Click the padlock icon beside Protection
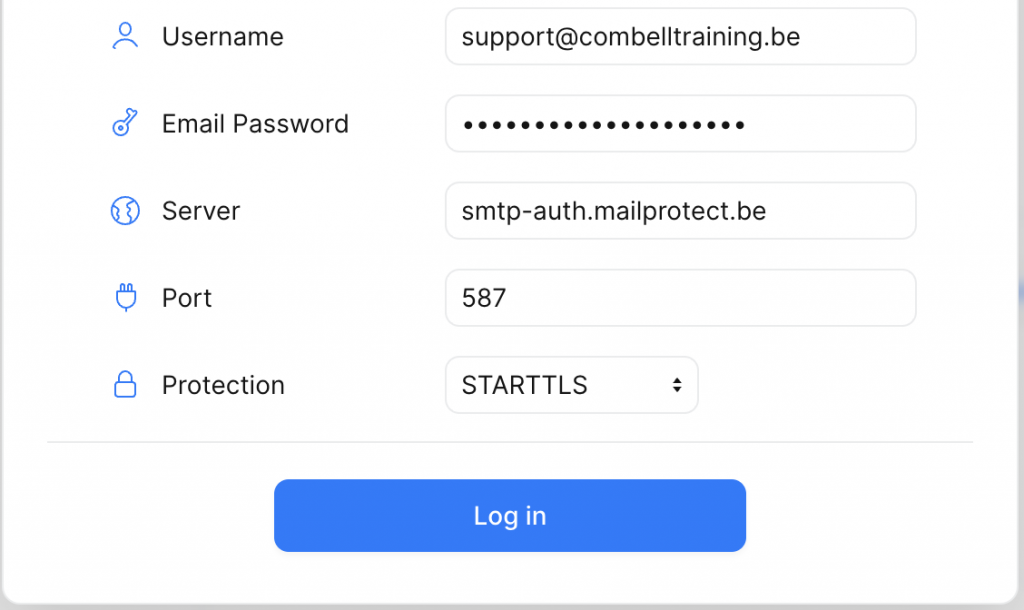Image resolution: width=1024 pixels, height=610 pixels. click(x=125, y=385)
